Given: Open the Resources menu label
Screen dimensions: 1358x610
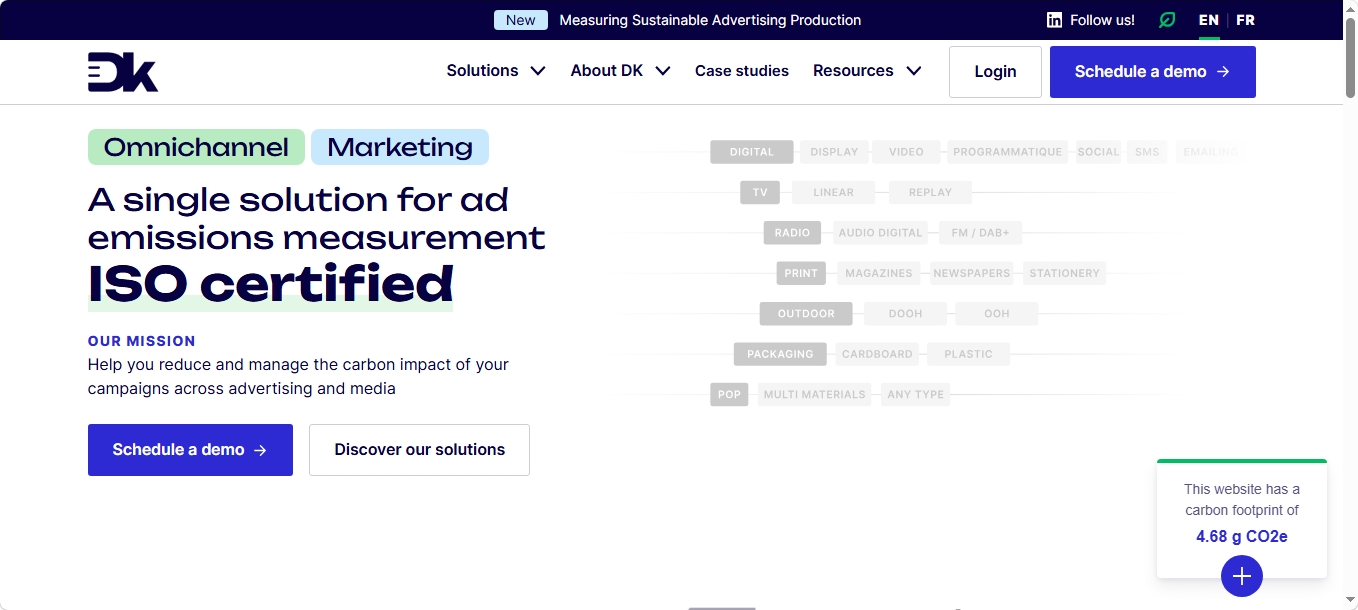Looking at the screenshot, I should tap(853, 71).
